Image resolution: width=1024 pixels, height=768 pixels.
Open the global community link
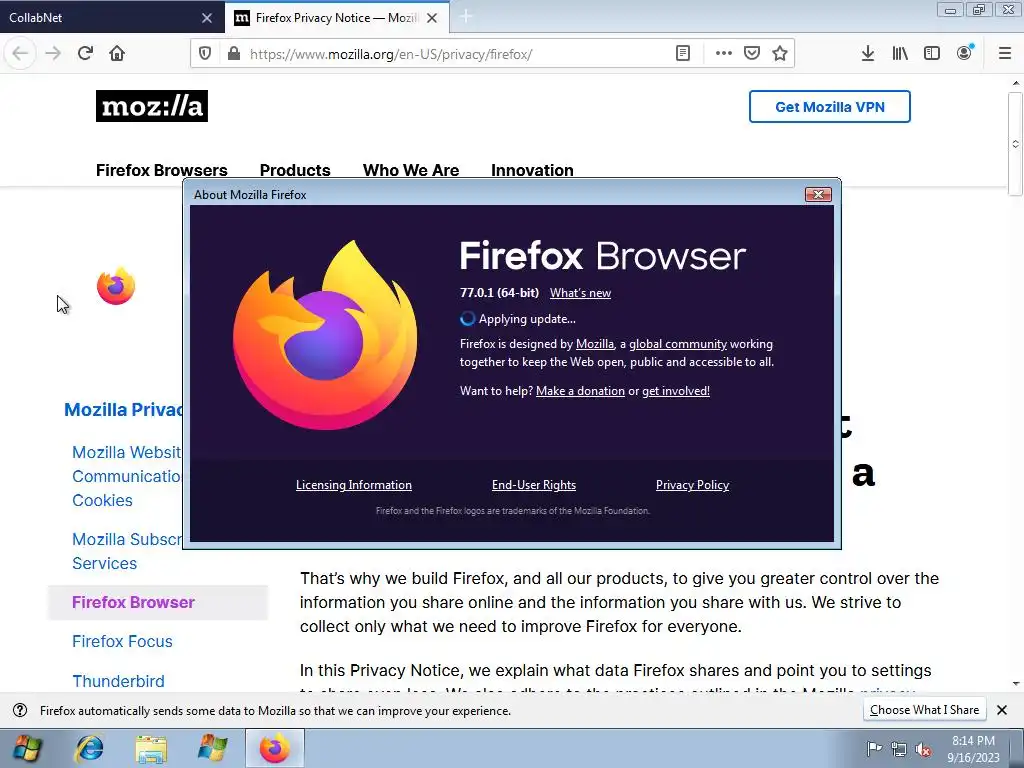click(x=678, y=344)
